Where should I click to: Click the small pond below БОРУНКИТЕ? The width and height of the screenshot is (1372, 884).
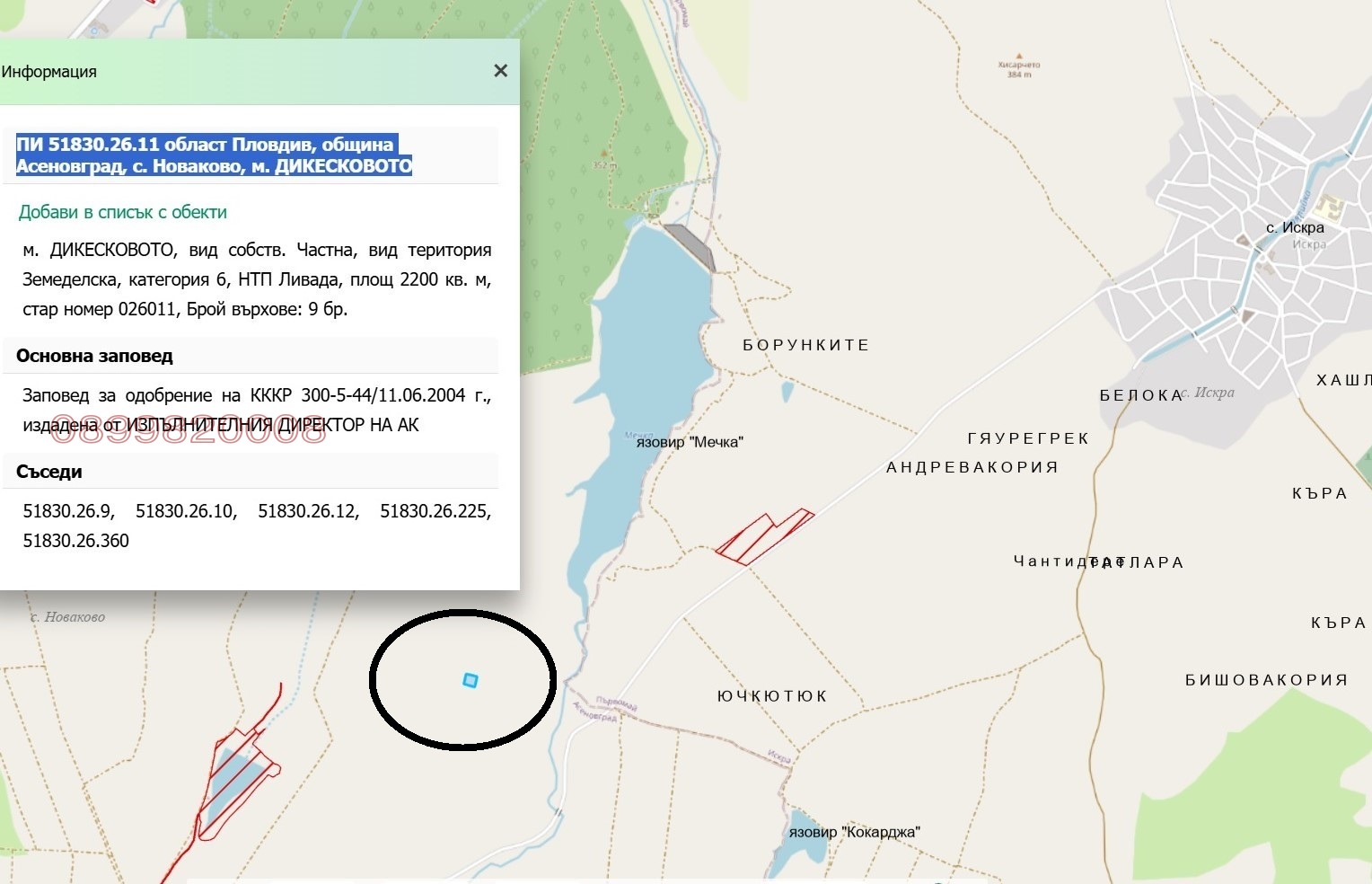tap(787, 392)
